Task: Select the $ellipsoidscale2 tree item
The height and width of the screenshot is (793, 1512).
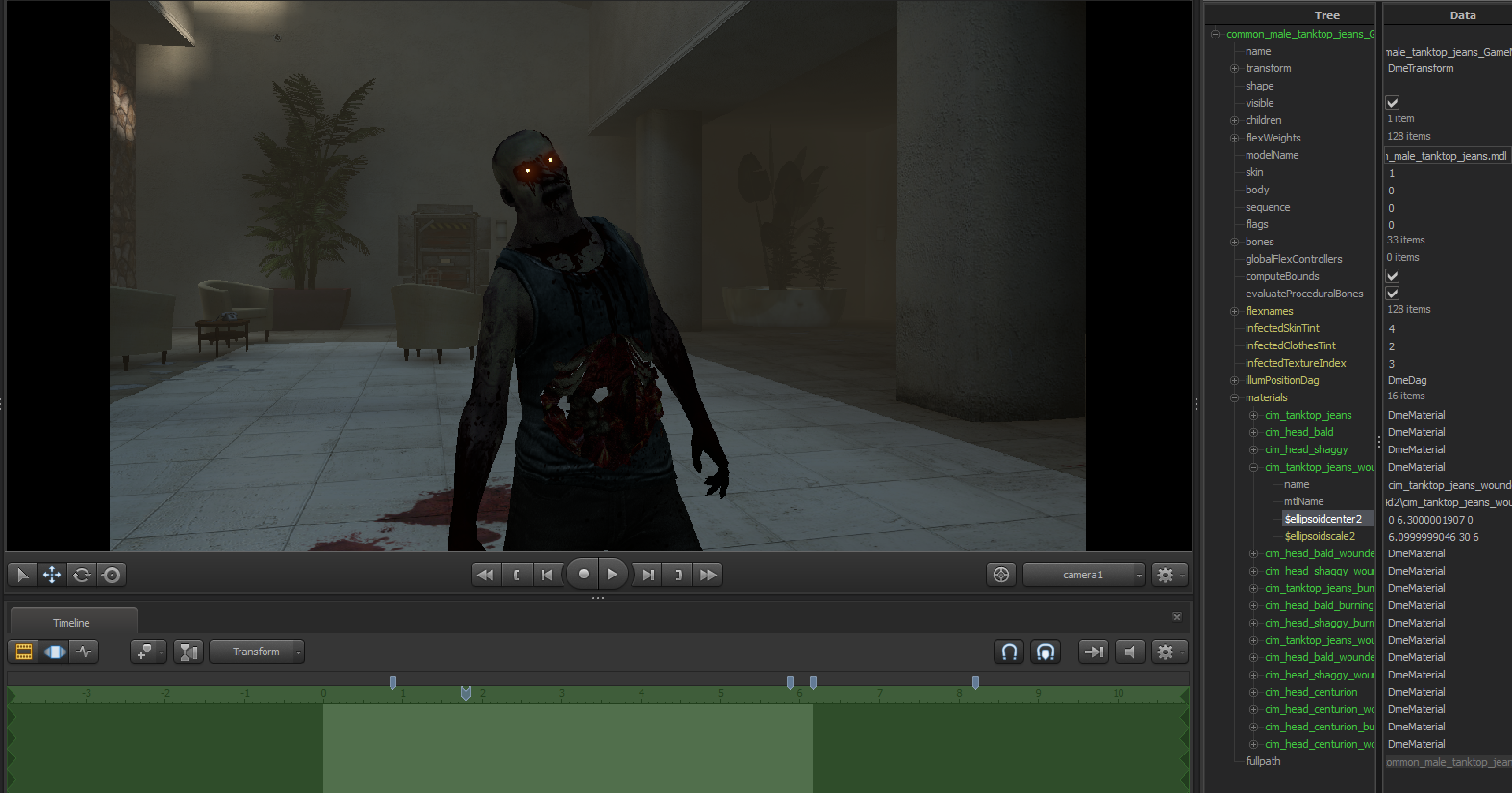Action: click(x=1320, y=536)
